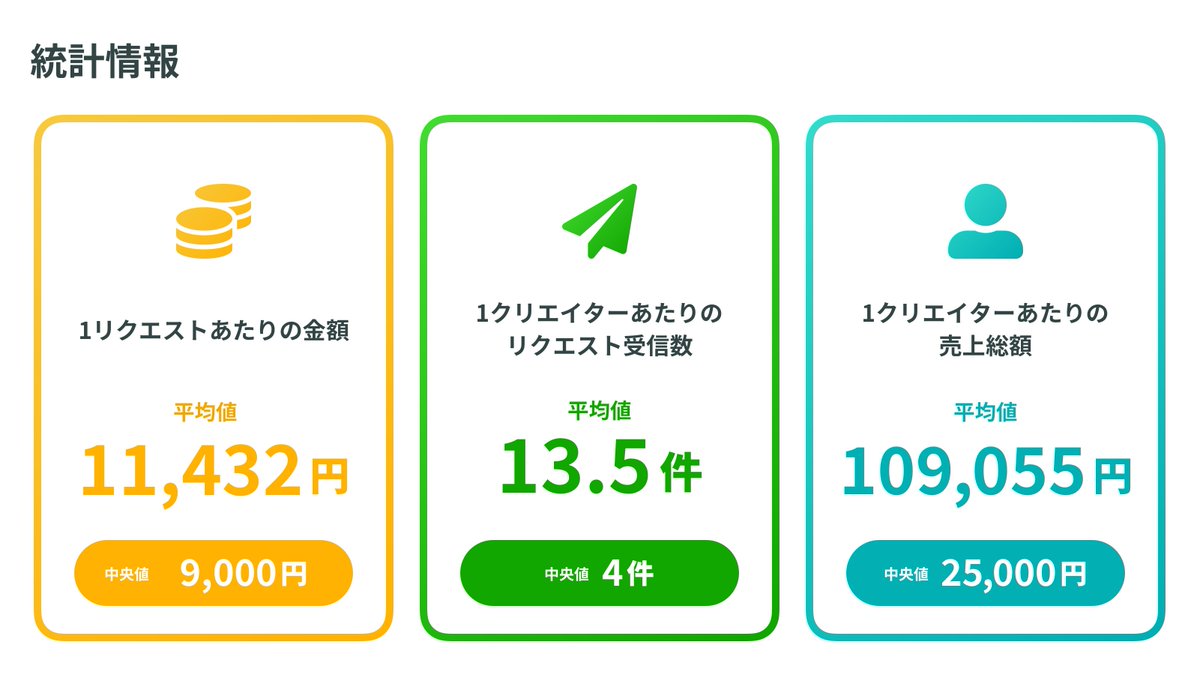
Task: Click 中央値 label in the yellow pill
Action: click(x=126, y=574)
